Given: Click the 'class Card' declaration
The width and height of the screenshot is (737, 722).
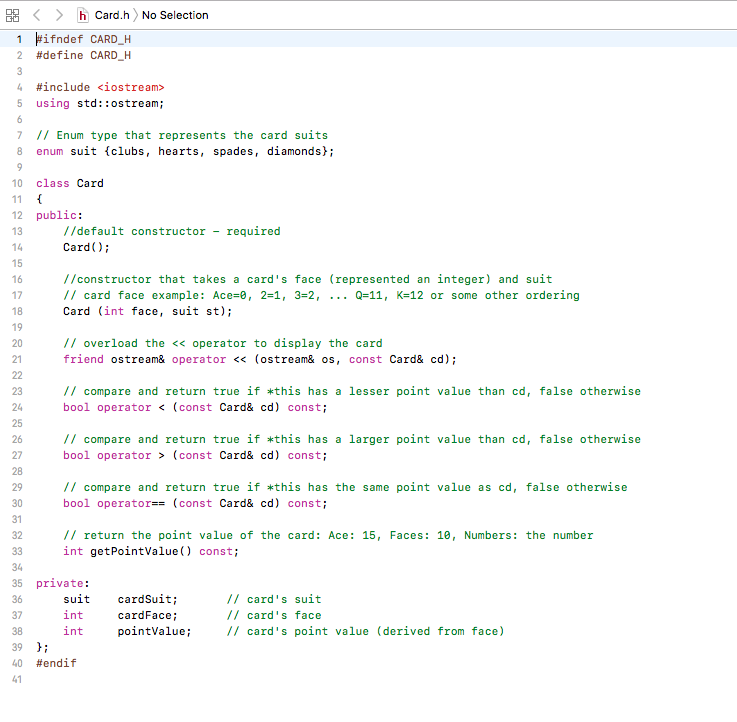Looking at the screenshot, I should tap(70, 183).
